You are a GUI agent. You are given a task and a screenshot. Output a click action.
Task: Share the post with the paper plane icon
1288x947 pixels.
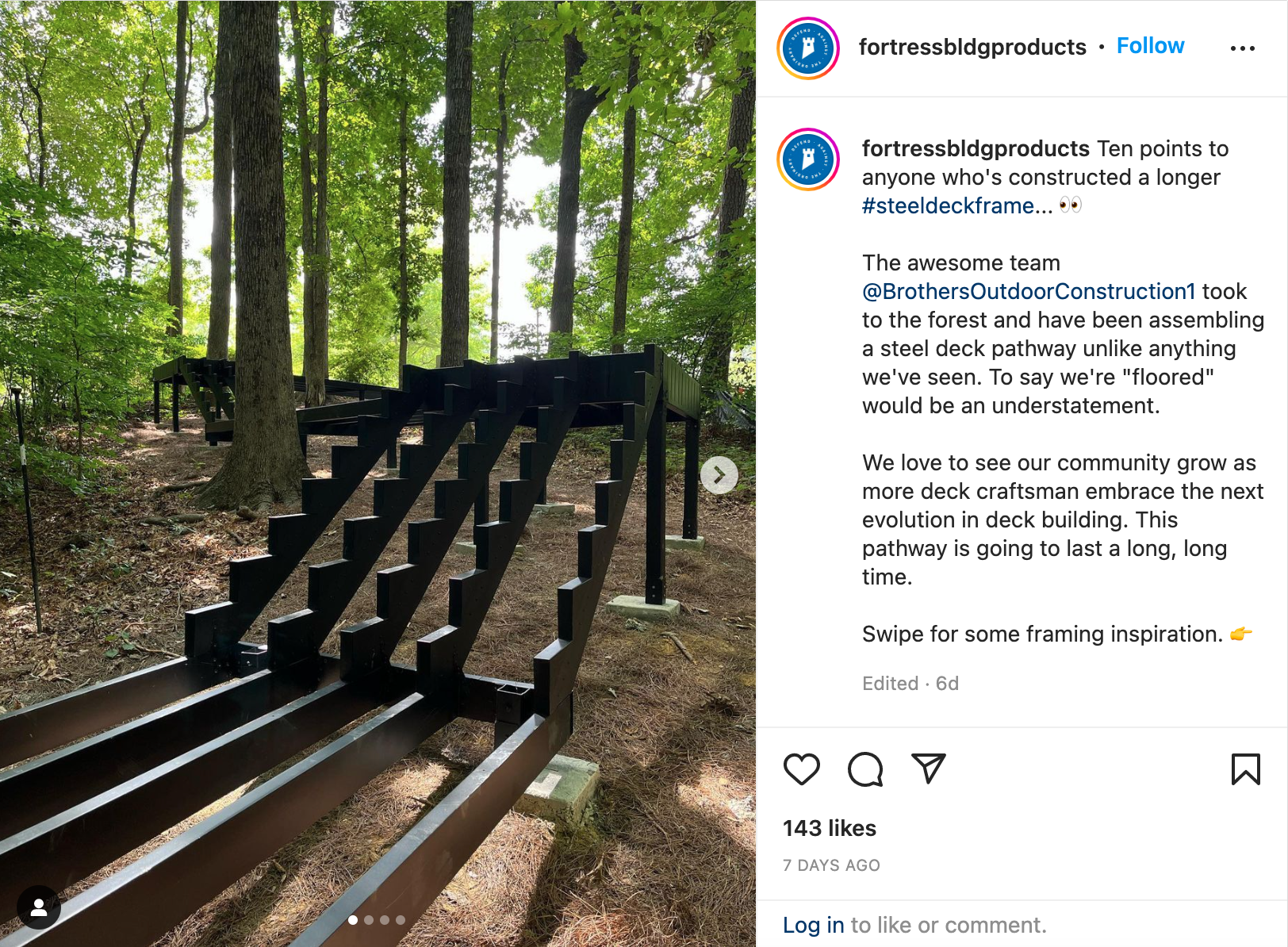(928, 768)
